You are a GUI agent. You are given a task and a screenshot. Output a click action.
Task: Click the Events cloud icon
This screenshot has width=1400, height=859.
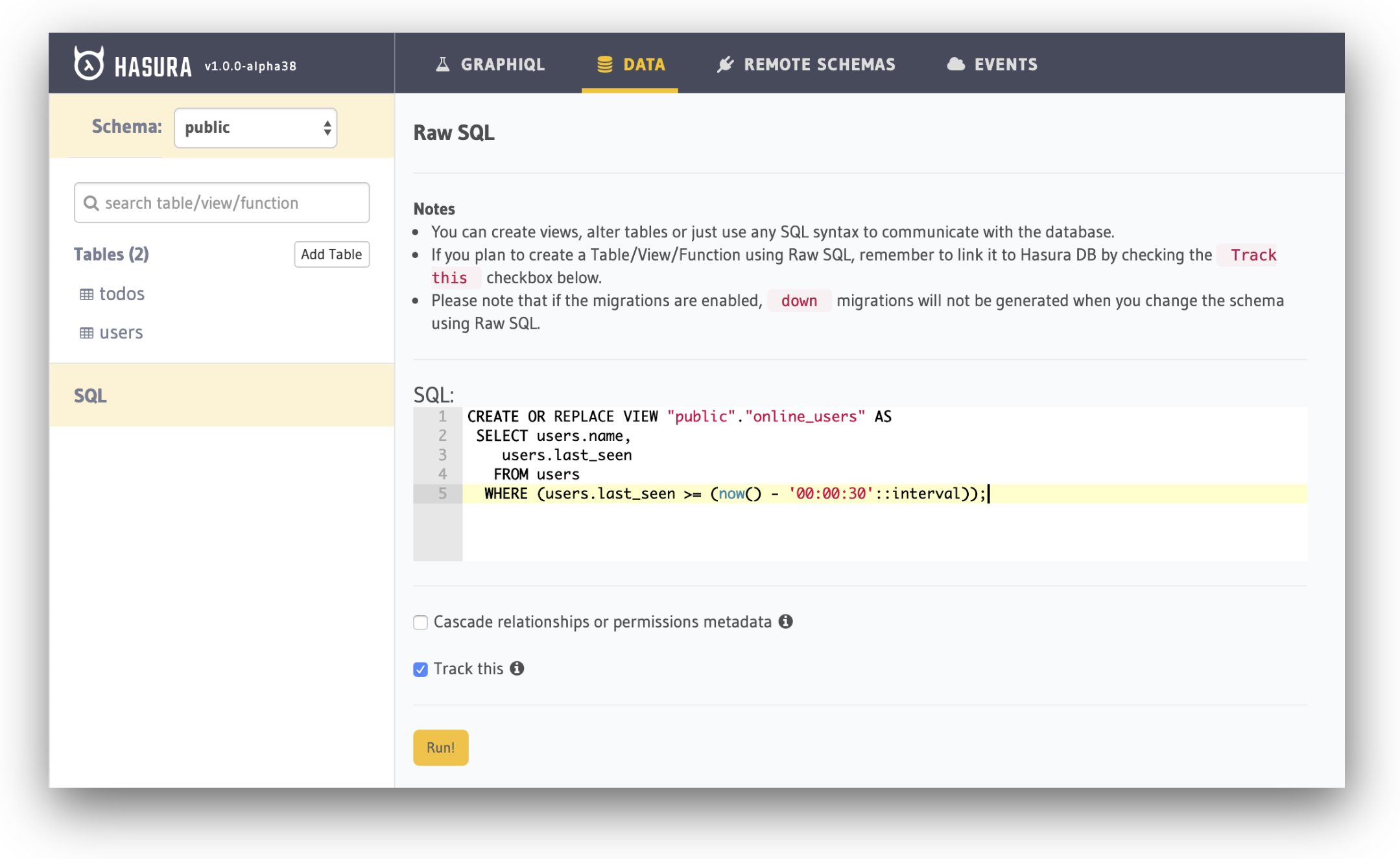(x=955, y=64)
